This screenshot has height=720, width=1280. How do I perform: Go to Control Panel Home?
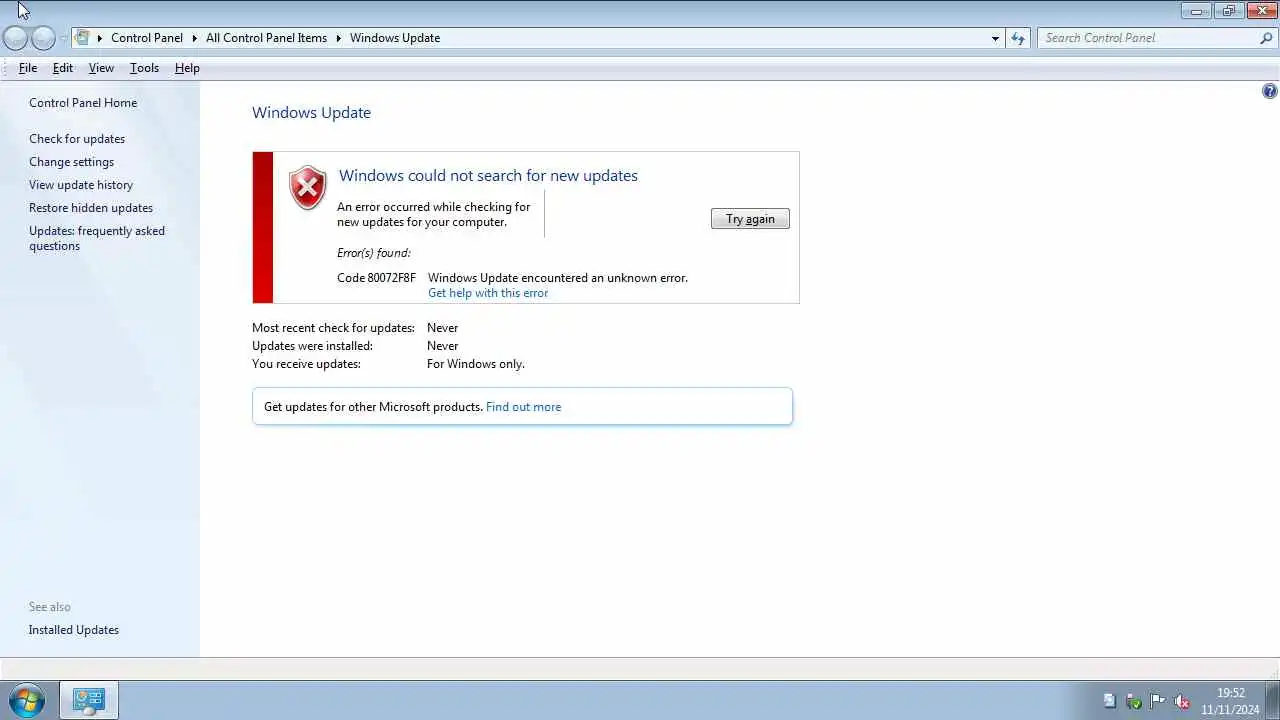[83, 103]
